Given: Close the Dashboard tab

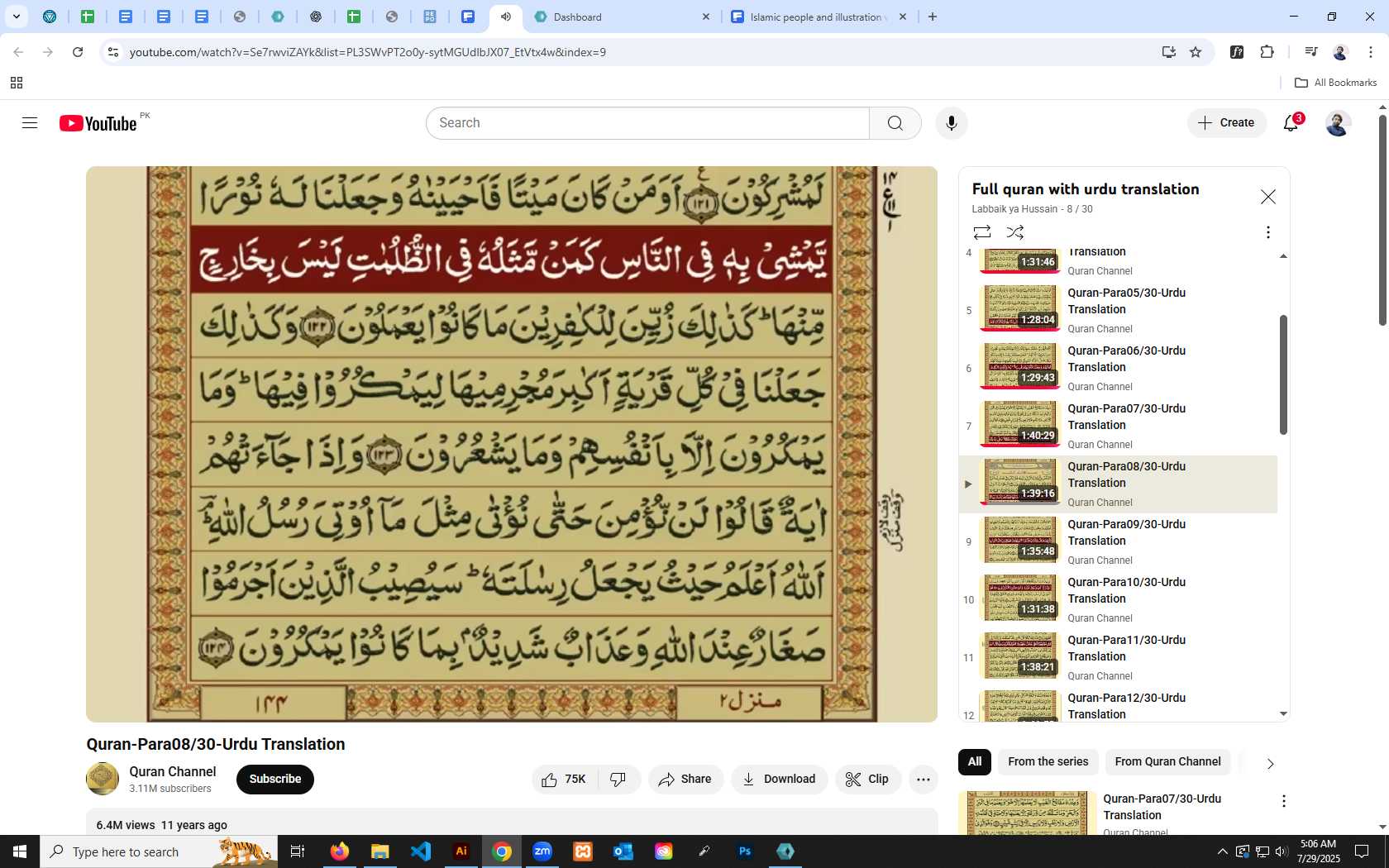Looking at the screenshot, I should (x=706, y=17).
